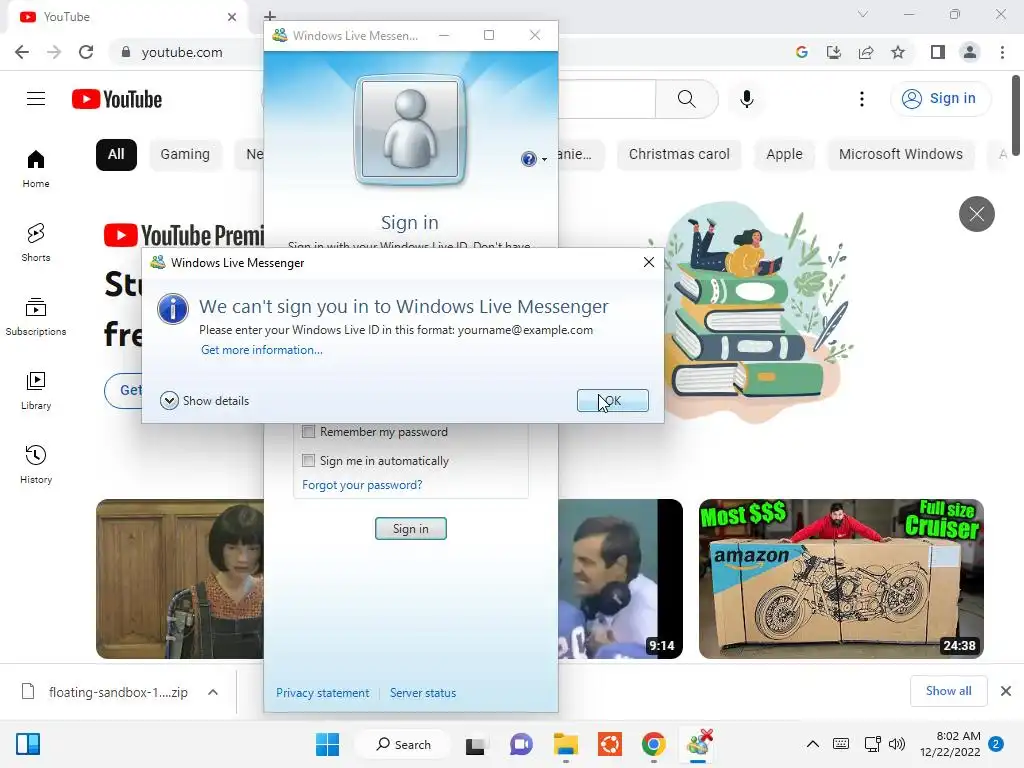Viewport: 1024px width, 768px height.
Task: Select the All filter chip
Action: (116, 155)
